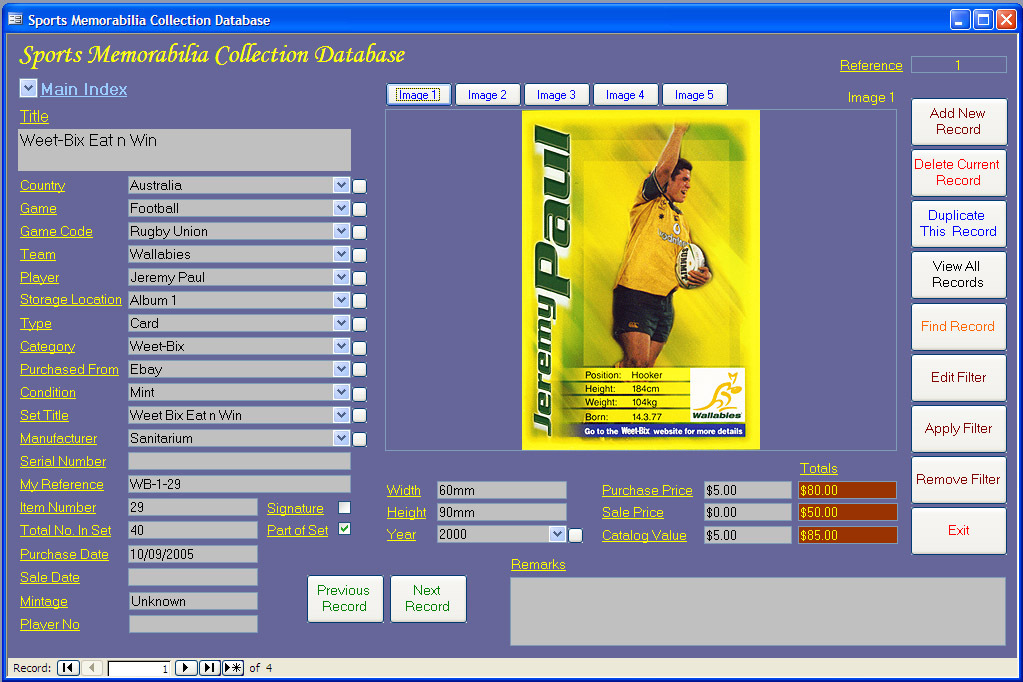The height and width of the screenshot is (682, 1023).
Task: Click the Find Record button
Action: click(958, 326)
